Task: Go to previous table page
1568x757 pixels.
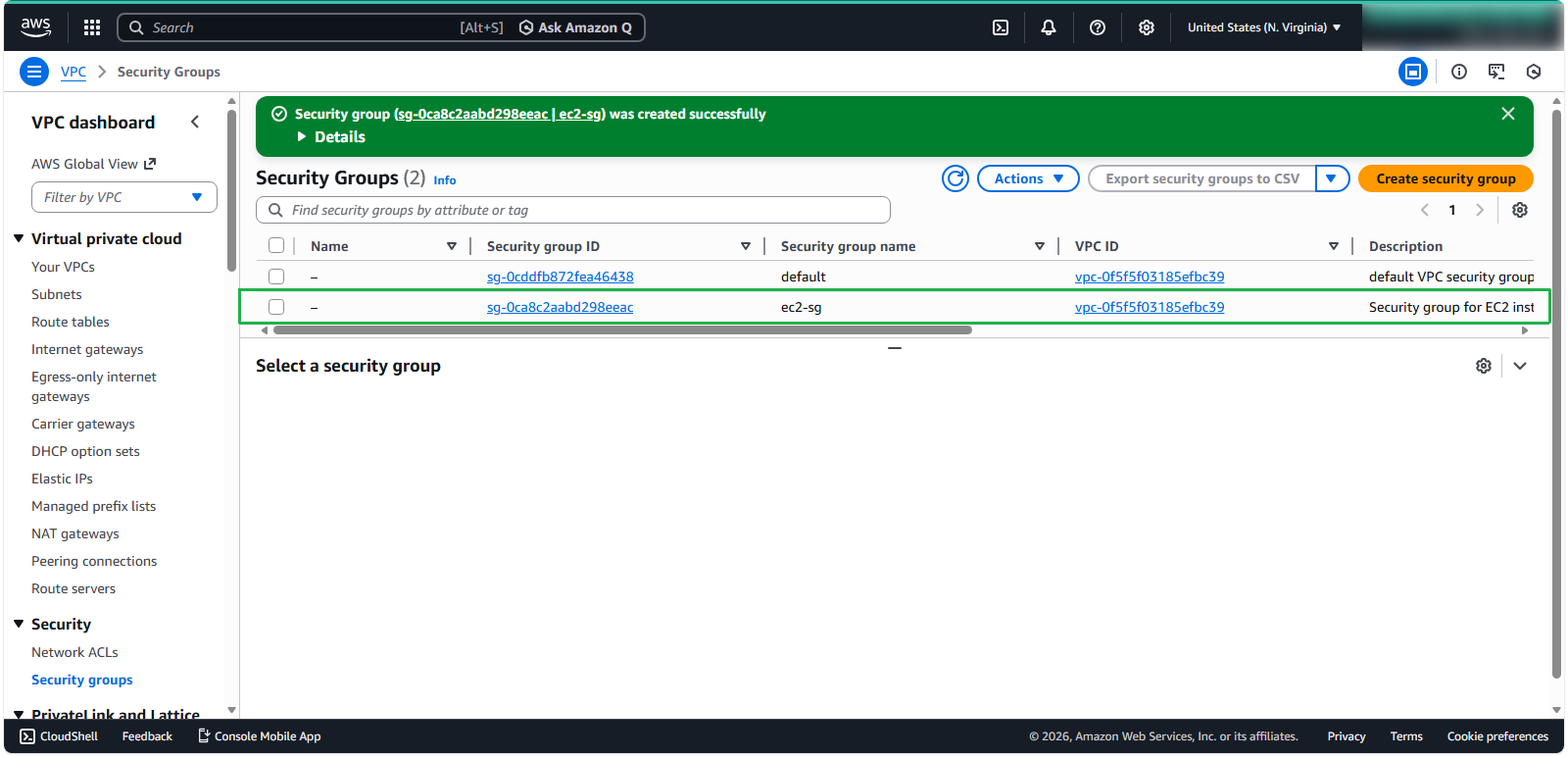Action: (1425, 210)
